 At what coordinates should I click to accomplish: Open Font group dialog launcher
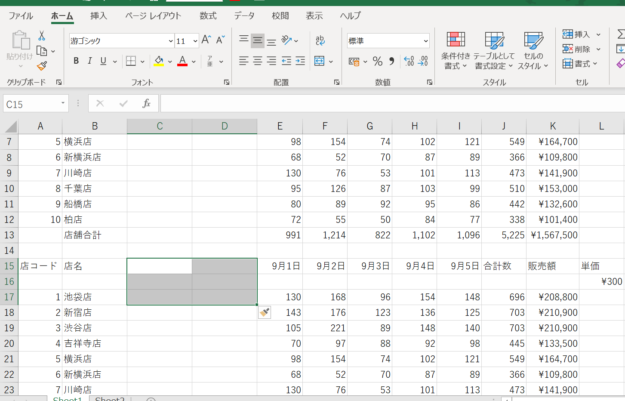point(226,82)
